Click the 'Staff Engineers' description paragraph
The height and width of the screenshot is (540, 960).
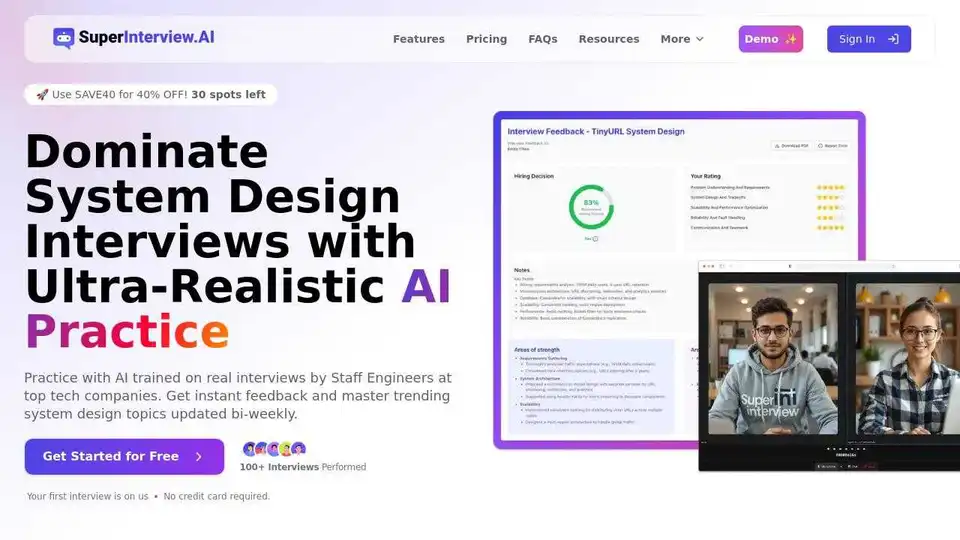click(x=238, y=396)
